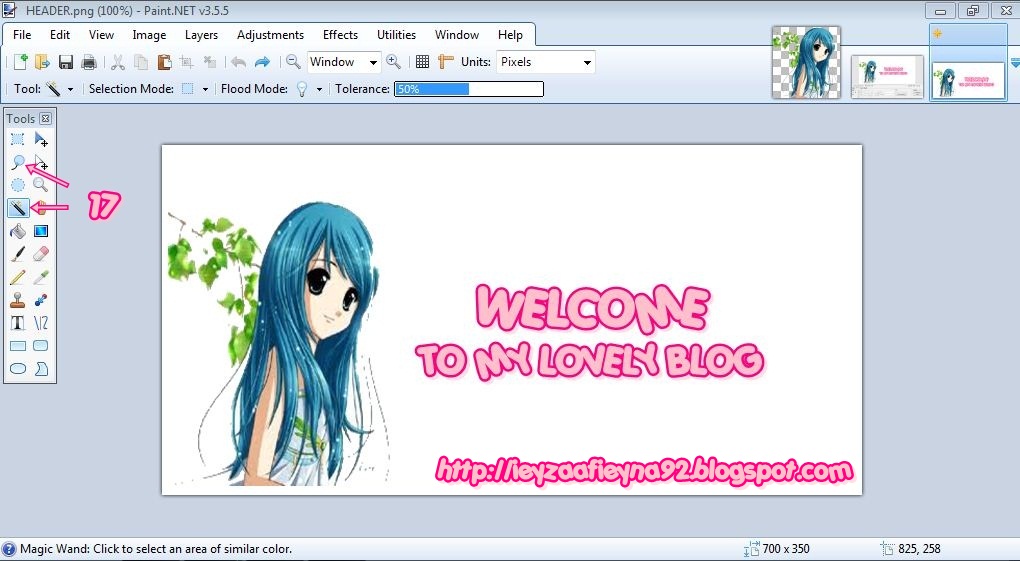This screenshot has width=1020, height=561.
Task: Select the Paintbrush tool
Action: (18, 254)
